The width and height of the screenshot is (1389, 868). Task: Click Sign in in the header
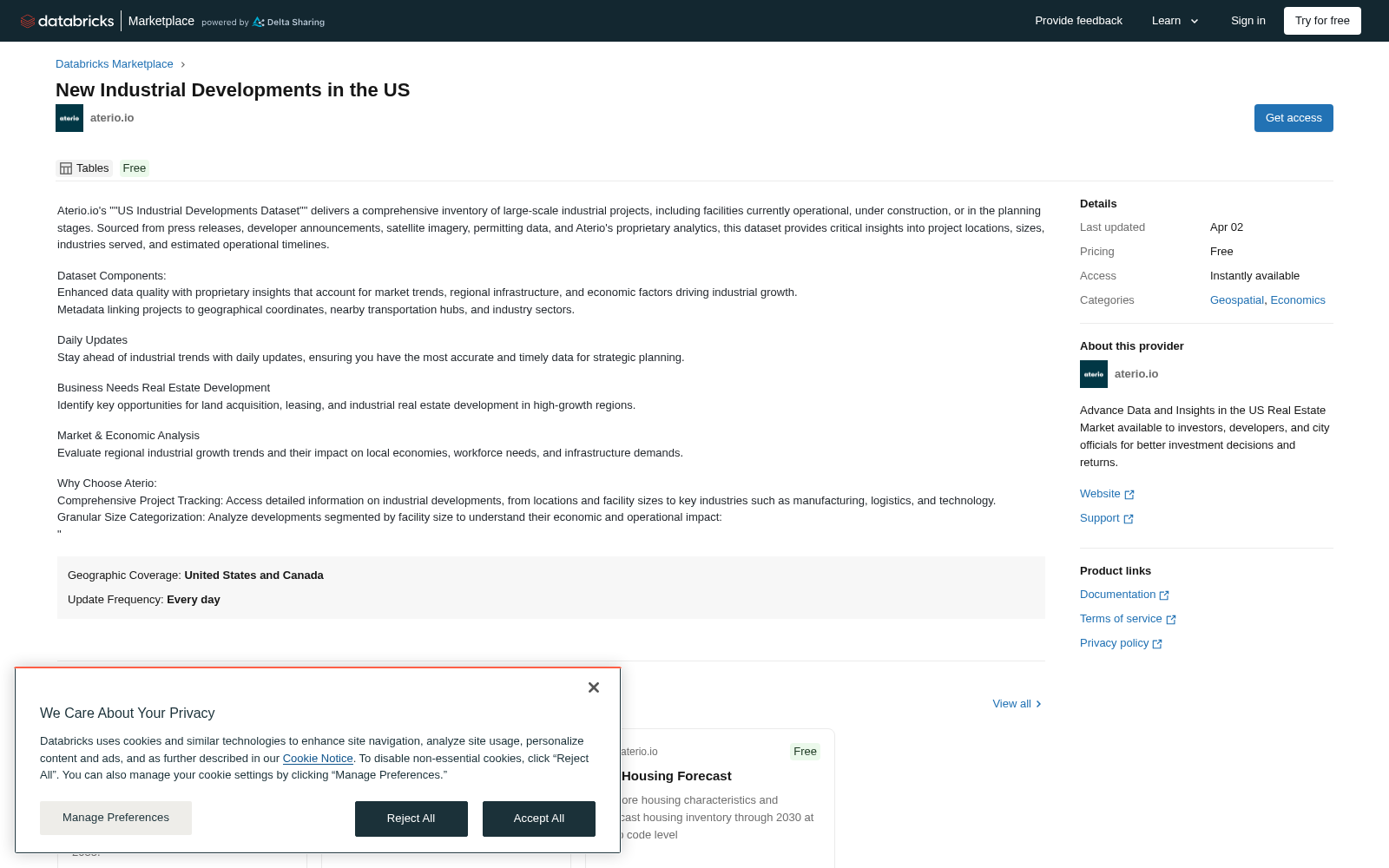pyautogui.click(x=1247, y=21)
